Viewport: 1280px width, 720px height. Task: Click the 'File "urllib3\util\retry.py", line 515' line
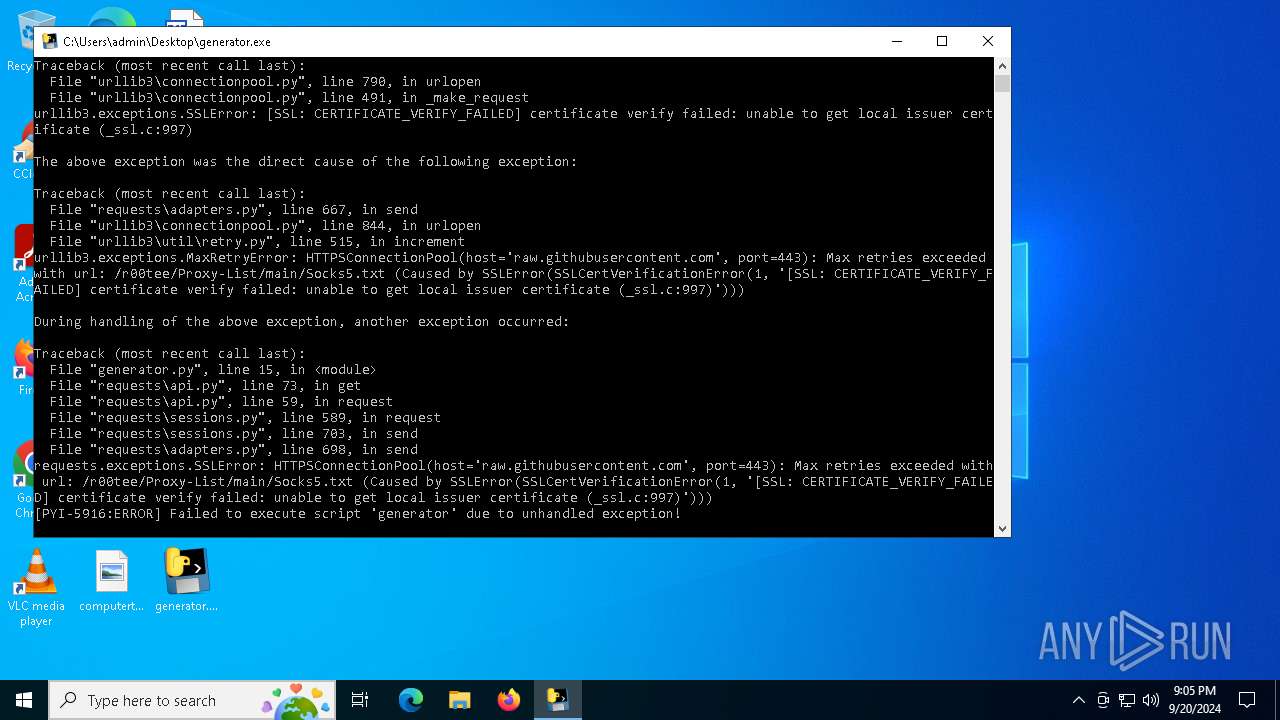click(257, 241)
